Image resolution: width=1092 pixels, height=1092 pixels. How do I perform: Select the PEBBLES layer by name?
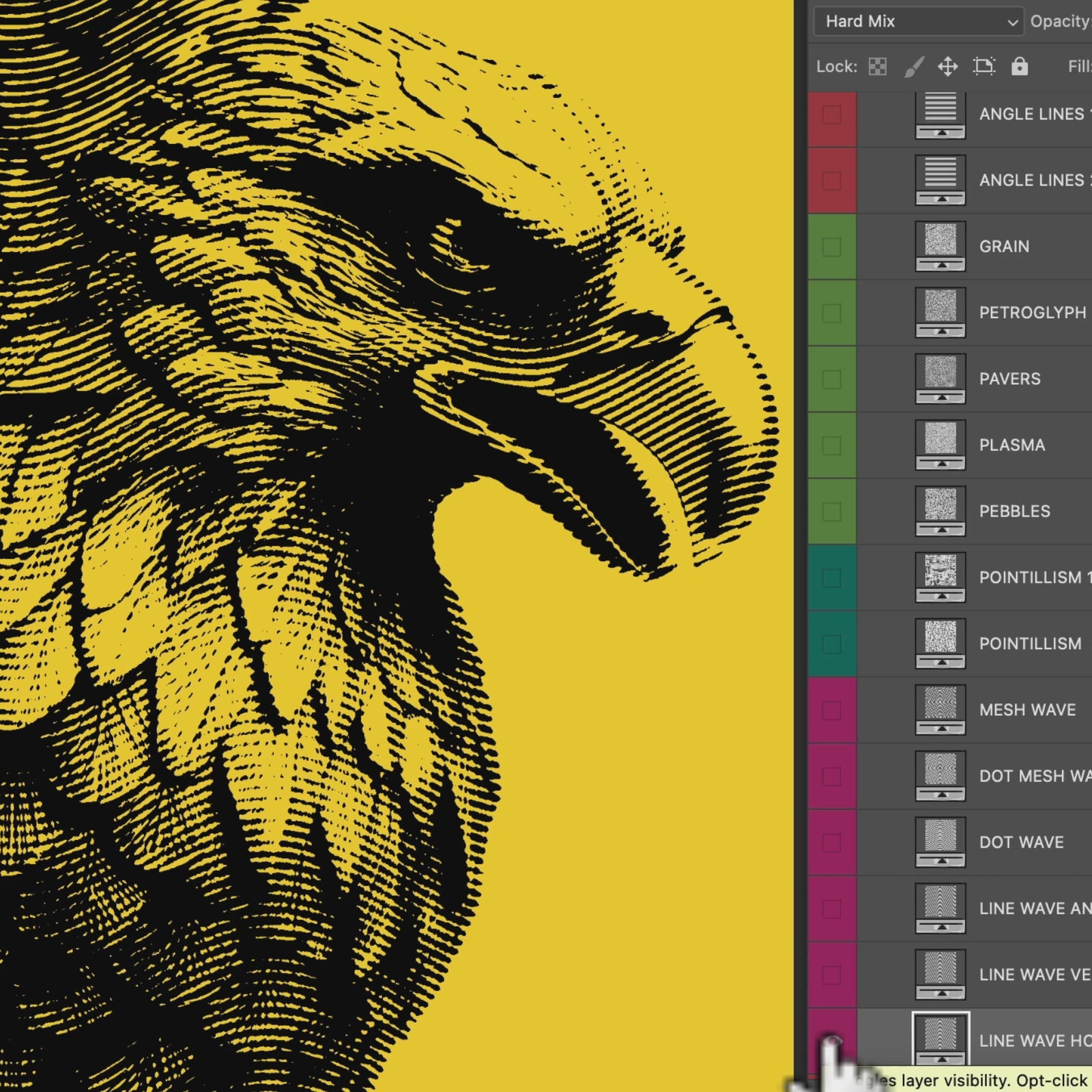tap(1014, 511)
